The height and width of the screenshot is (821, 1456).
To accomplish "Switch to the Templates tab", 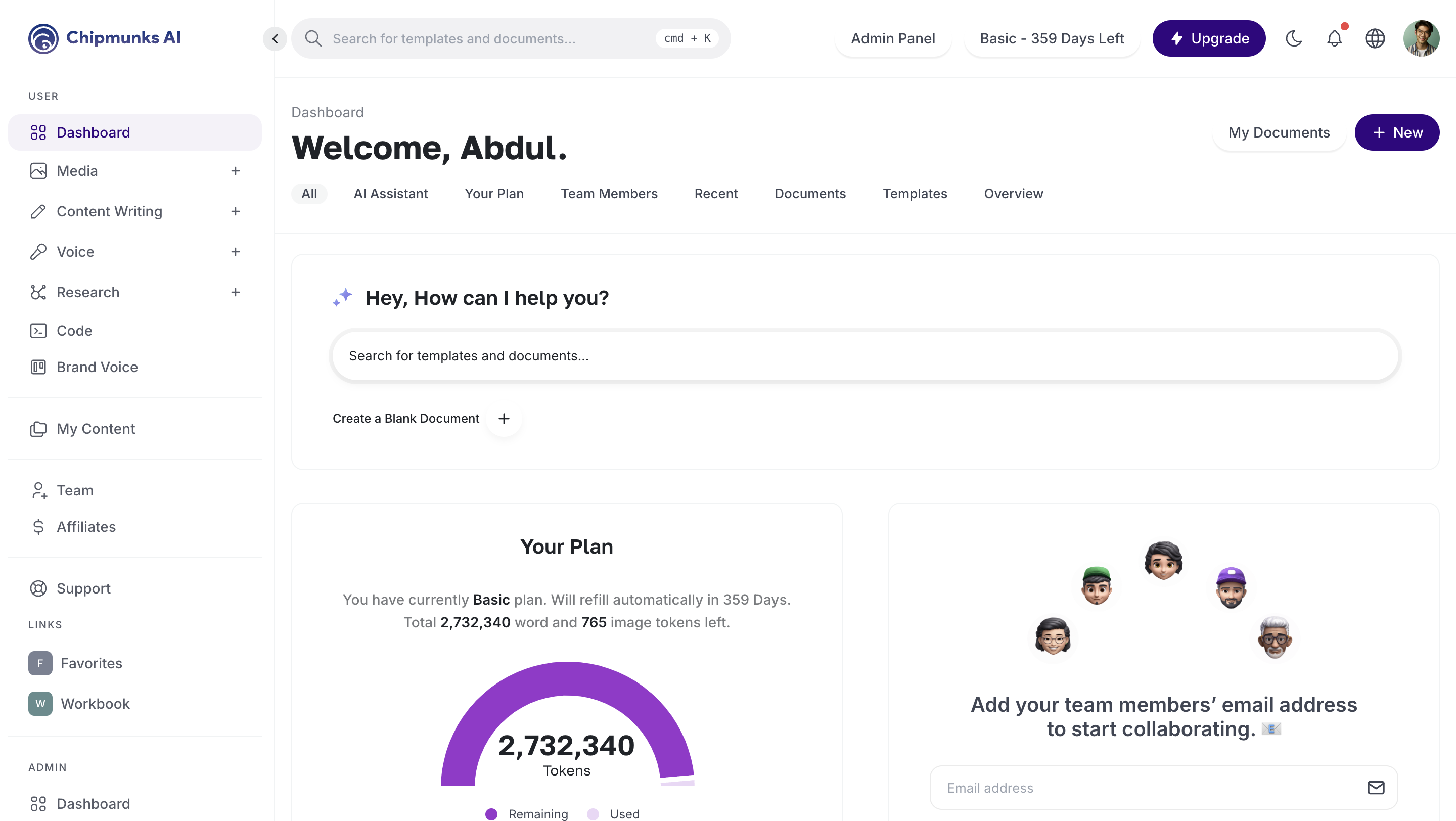I will [x=915, y=194].
